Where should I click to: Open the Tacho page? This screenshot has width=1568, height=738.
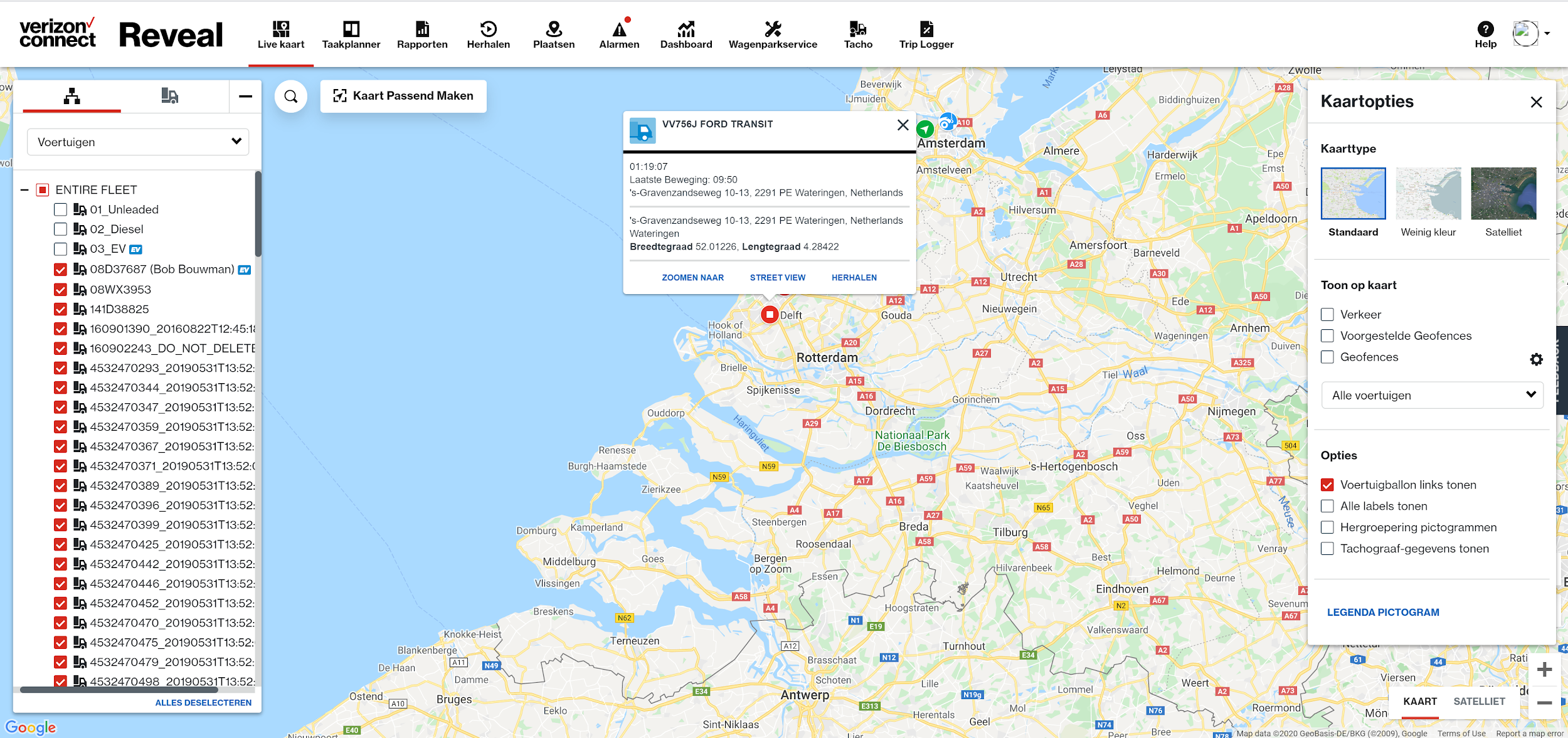pos(858,35)
